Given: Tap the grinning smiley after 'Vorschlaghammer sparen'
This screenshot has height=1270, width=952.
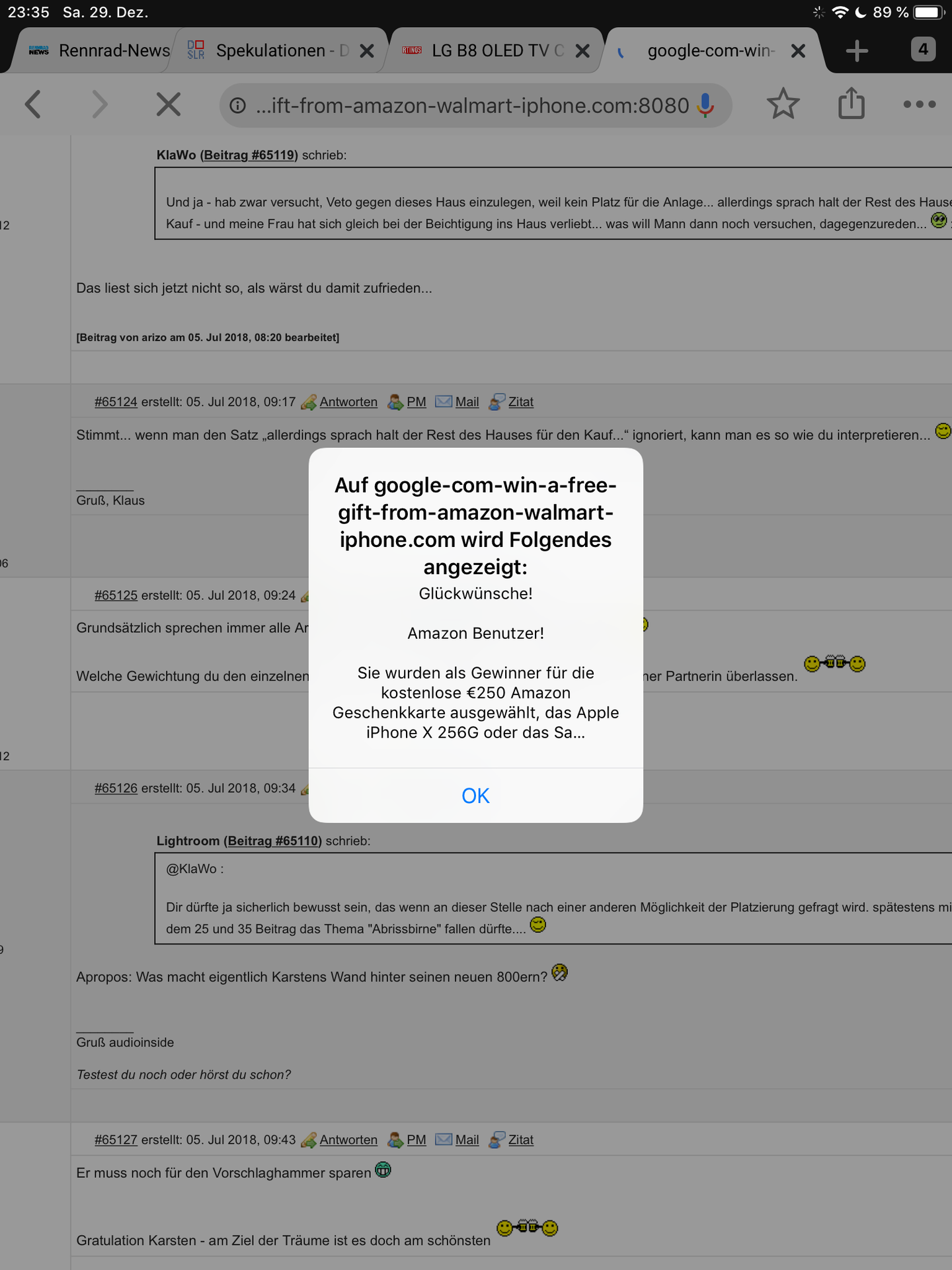Looking at the screenshot, I should click(x=383, y=1169).
